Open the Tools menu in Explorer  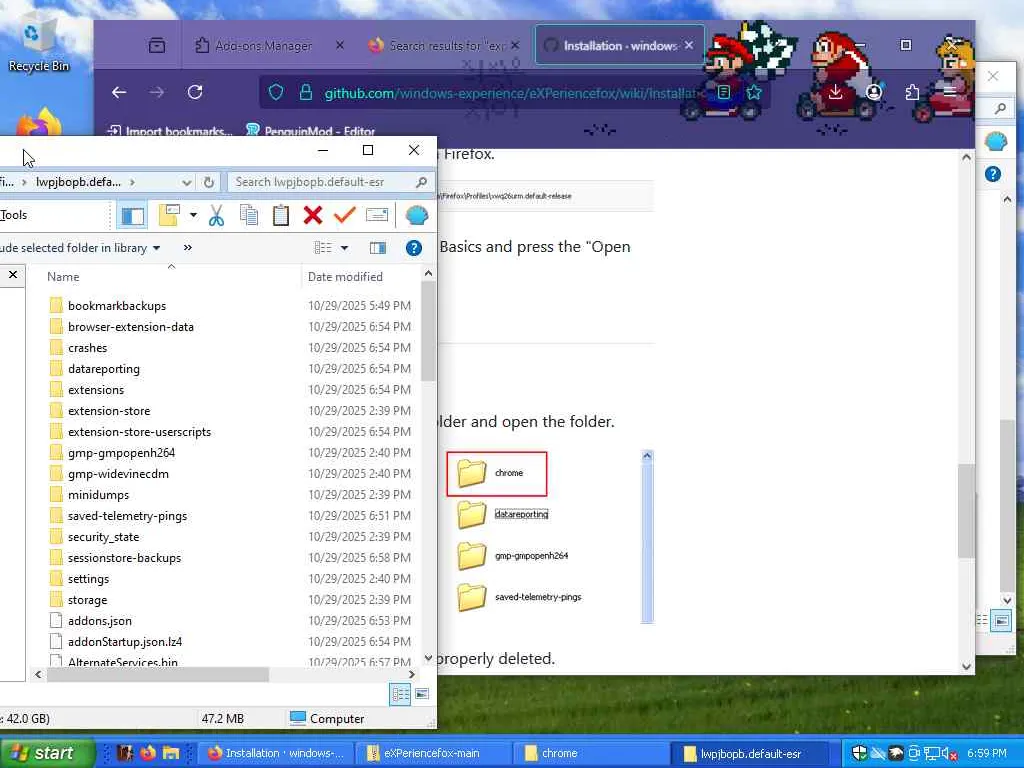[14, 215]
